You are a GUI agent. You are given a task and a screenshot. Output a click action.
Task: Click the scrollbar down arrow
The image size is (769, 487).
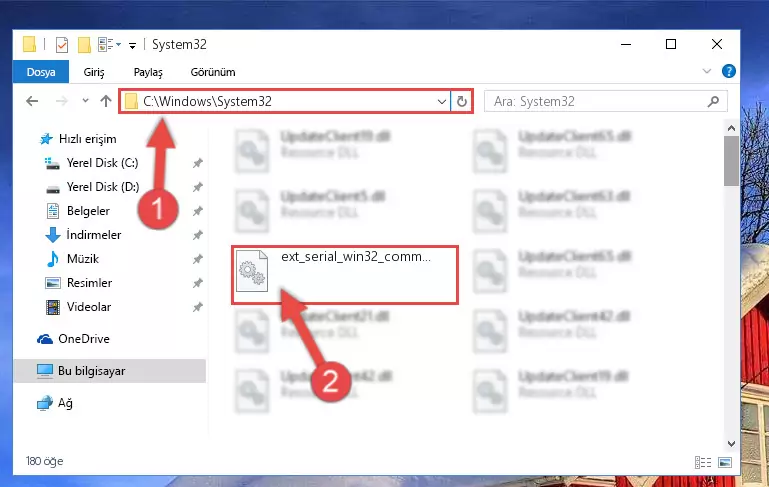click(731, 444)
